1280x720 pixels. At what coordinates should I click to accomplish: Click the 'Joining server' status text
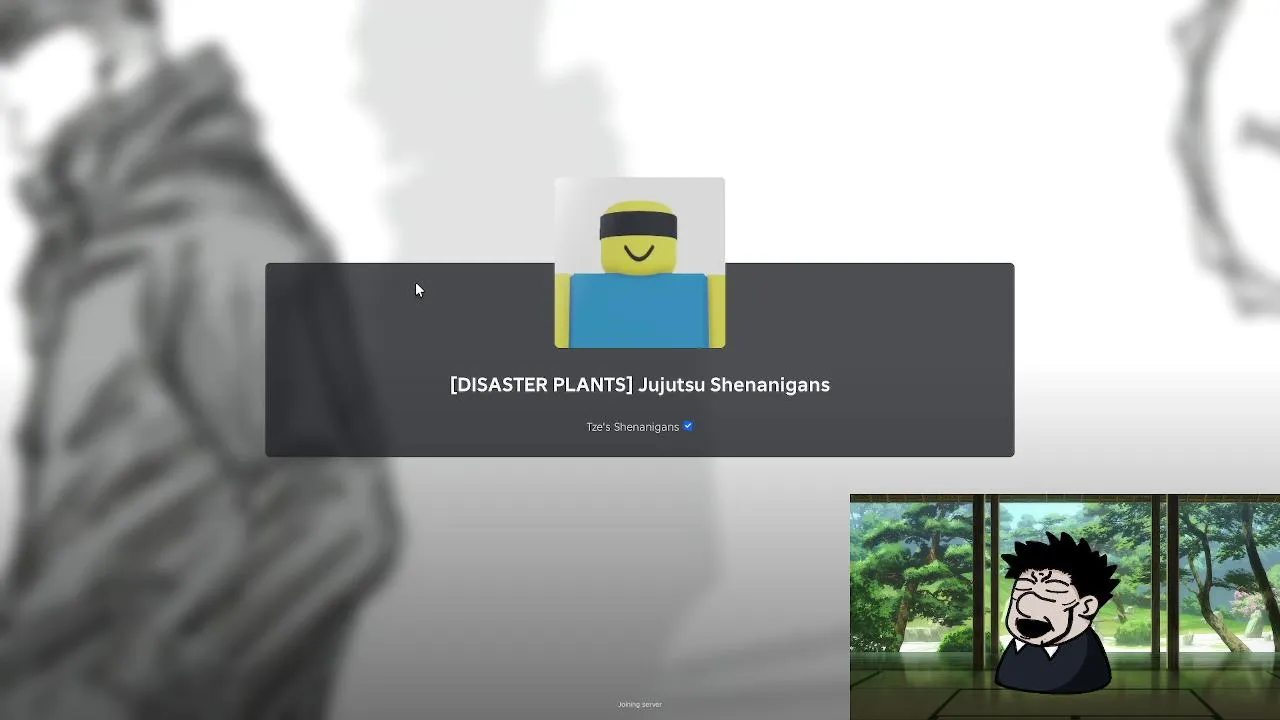click(x=640, y=704)
